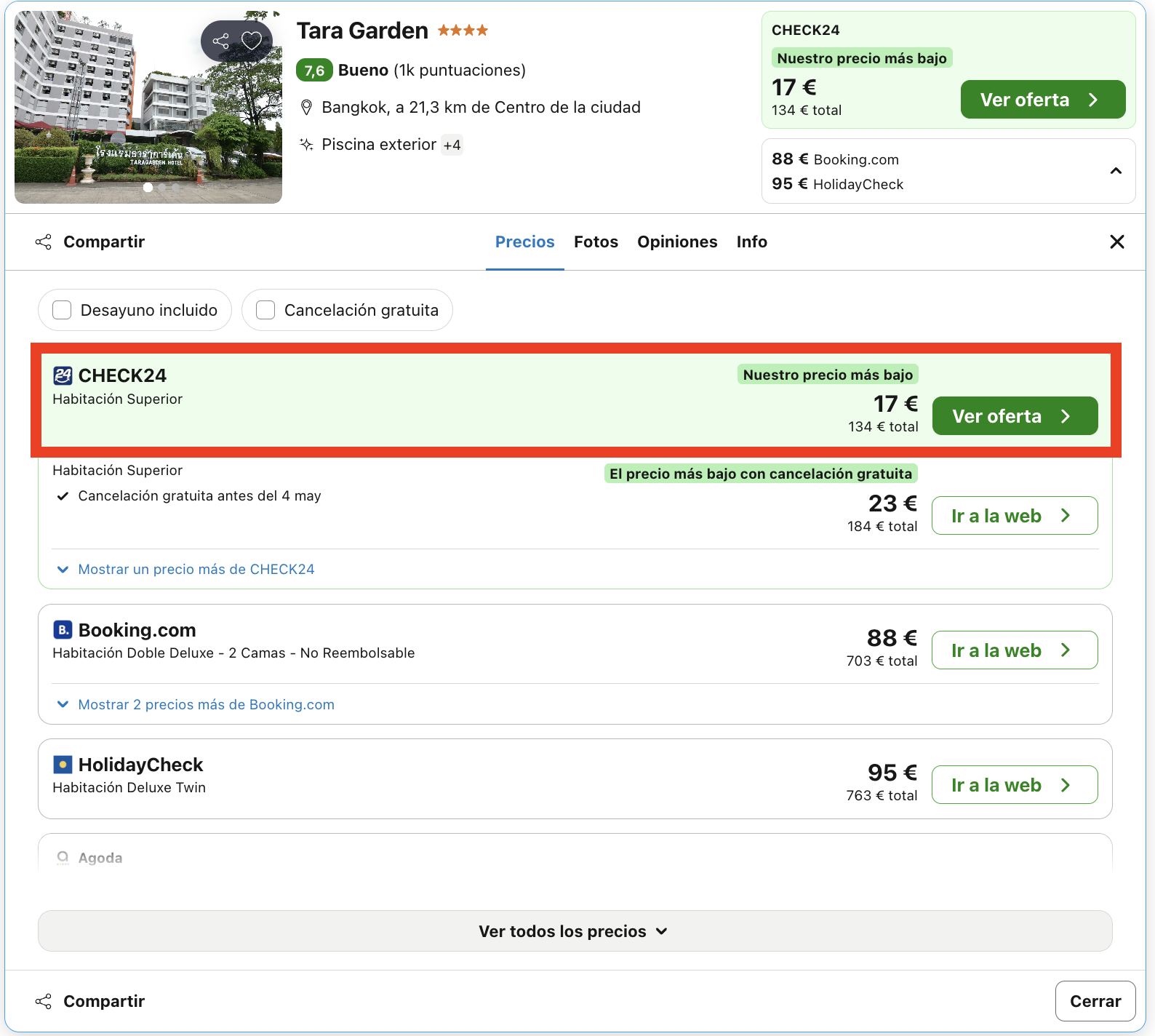Click Ir a la web for 23 € offer
The width and height of the screenshot is (1155, 1036).
pos(1015,516)
